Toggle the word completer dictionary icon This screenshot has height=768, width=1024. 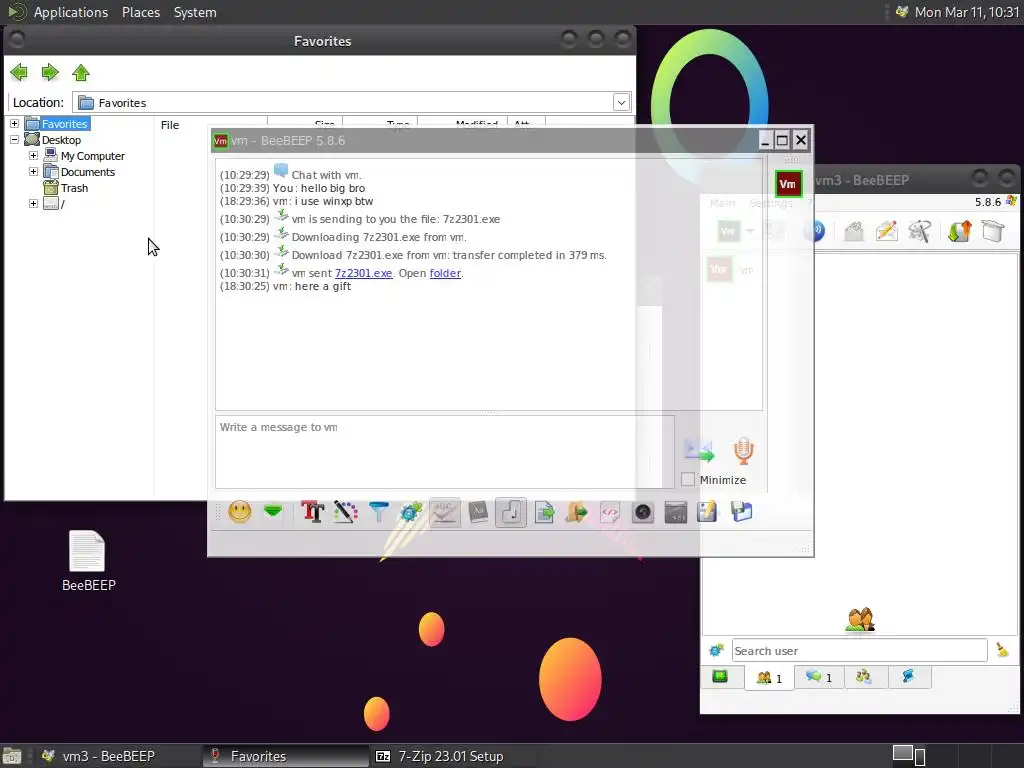pyautogui.click(x=478, y=511)
